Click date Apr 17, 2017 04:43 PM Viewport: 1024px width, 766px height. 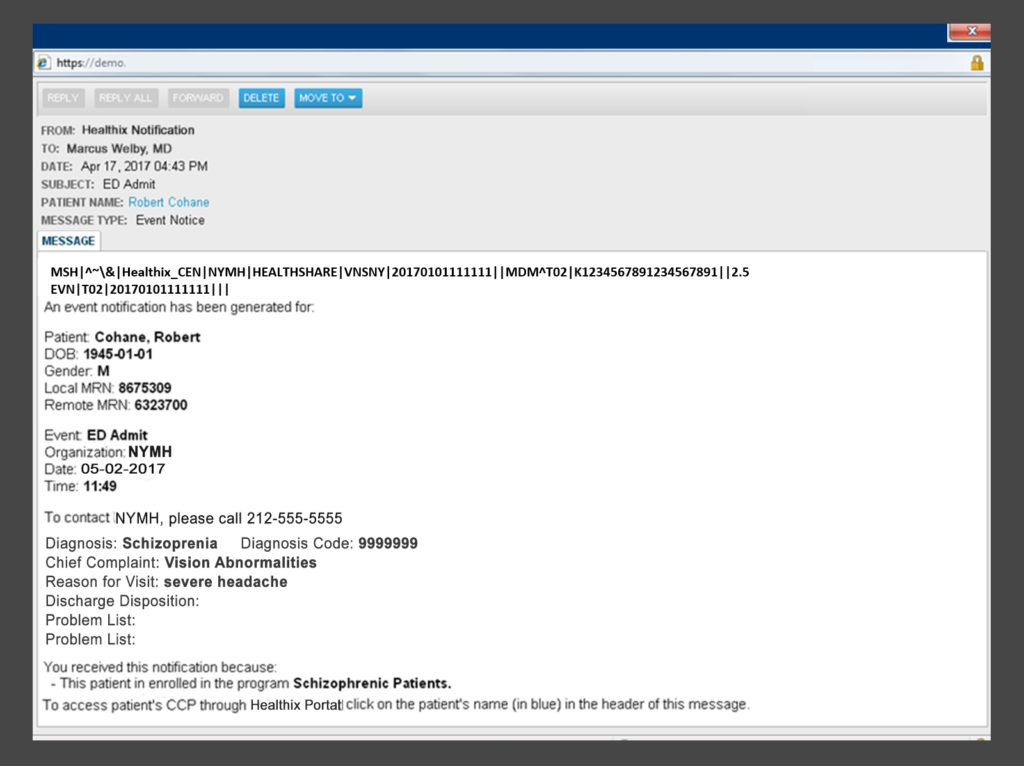144,167
